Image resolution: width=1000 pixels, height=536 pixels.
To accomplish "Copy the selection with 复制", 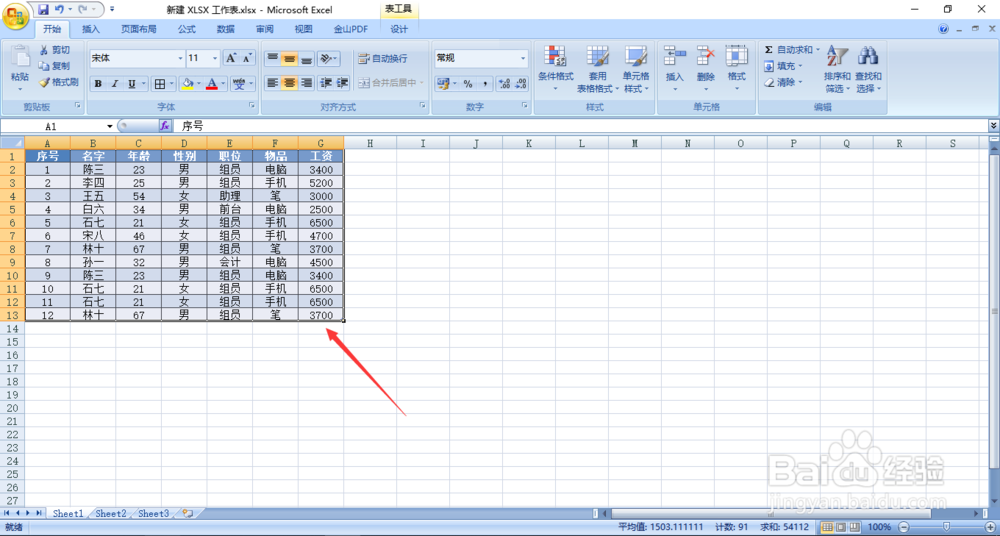I will tap(54, 66).
